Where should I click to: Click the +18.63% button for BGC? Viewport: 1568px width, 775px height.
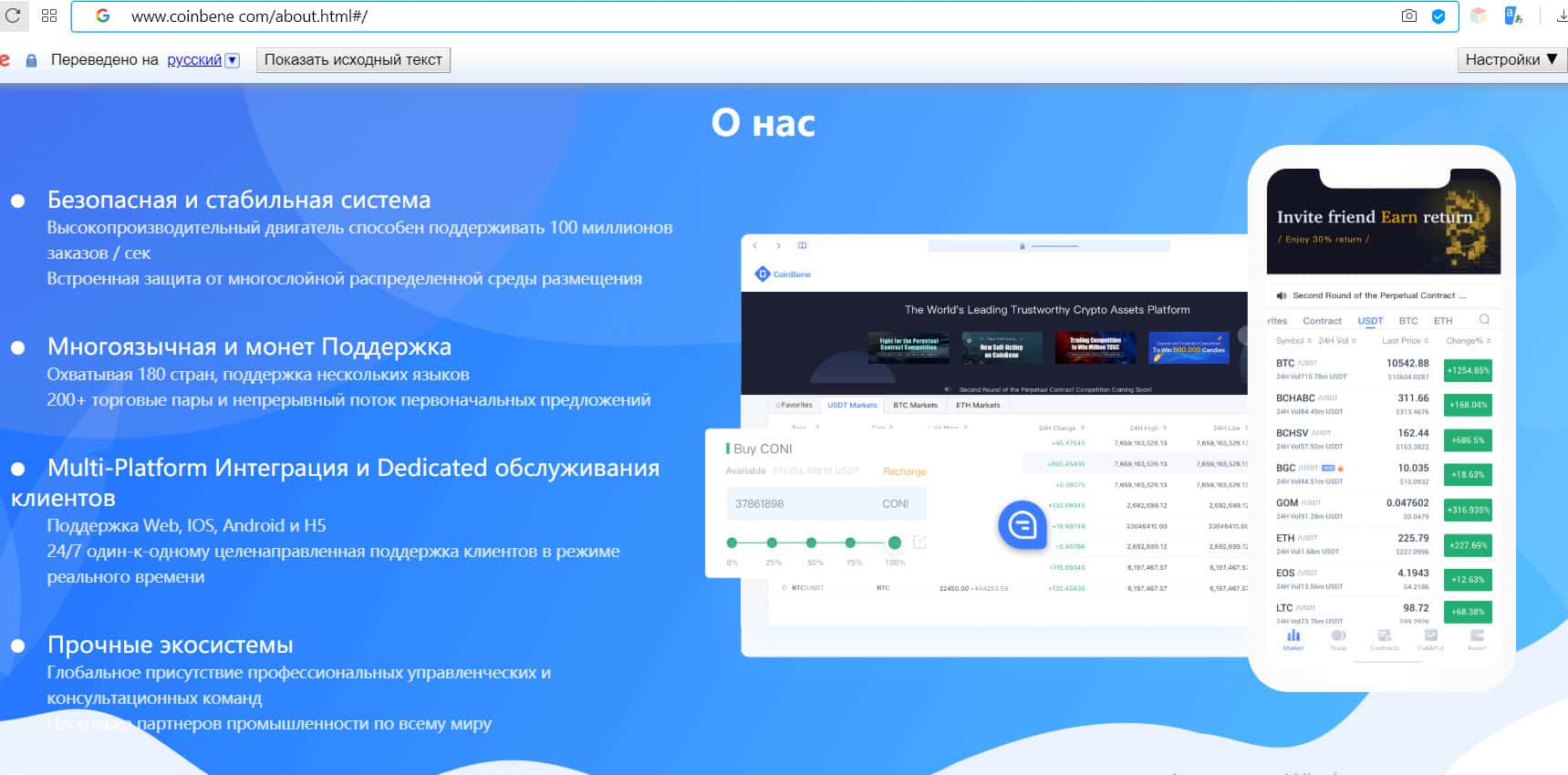(1468, 475)
